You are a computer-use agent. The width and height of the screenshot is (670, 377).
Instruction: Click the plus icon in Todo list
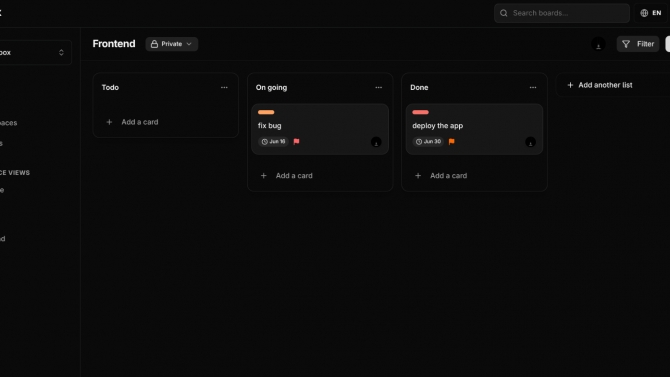click(x=109, y=122)
